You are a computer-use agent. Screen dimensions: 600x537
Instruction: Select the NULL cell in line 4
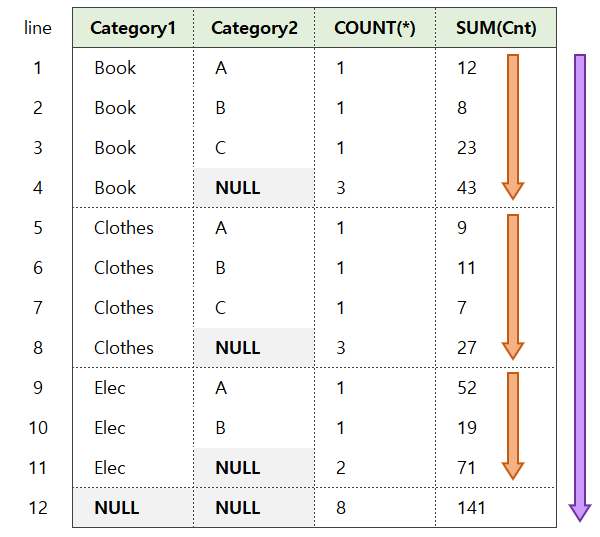(238, 188)
